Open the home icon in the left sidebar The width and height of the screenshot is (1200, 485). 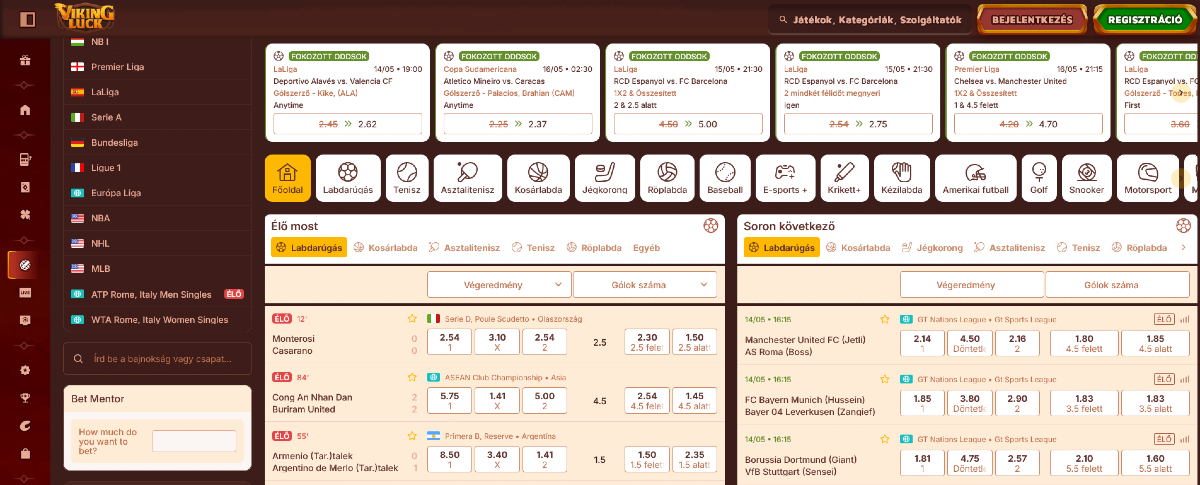coord(25,109)
